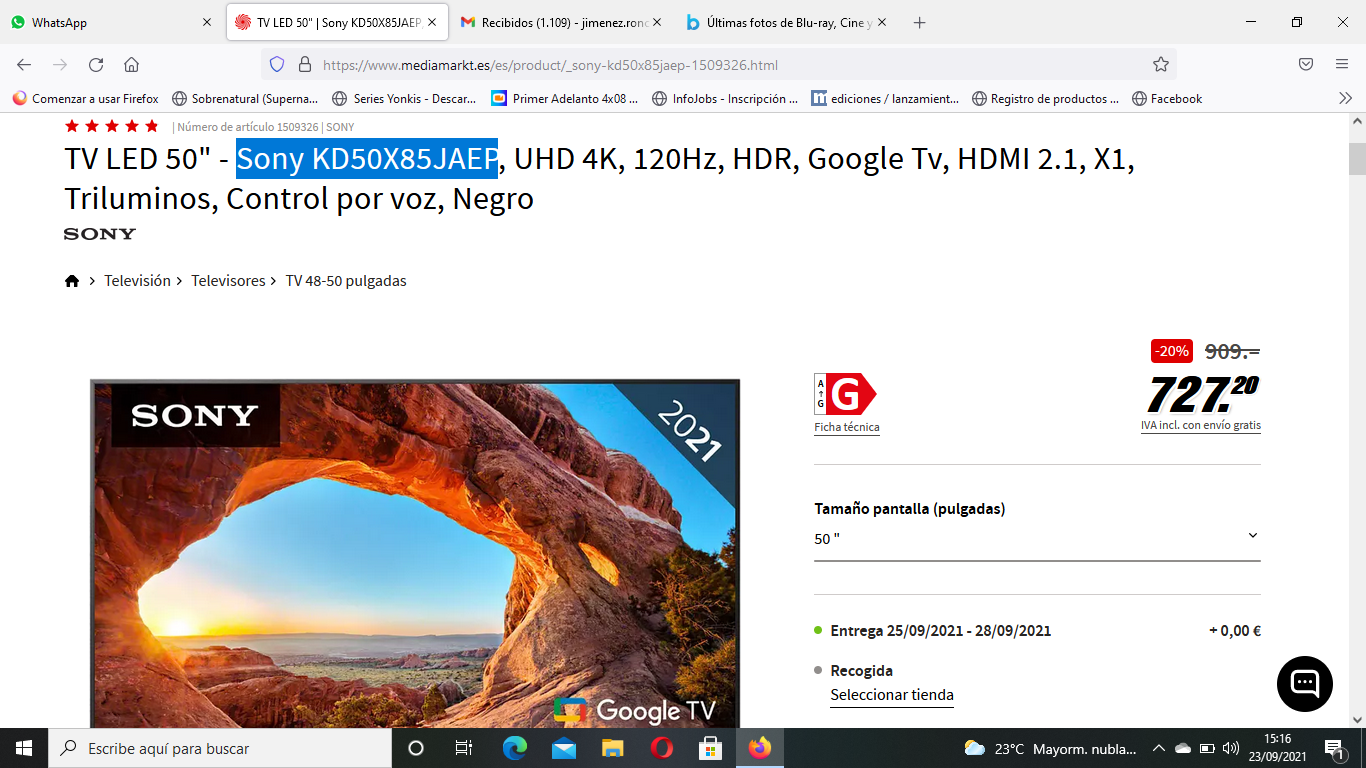Open Facebook bookmark
This screenshot has height=768, width=1366.
1166,98
